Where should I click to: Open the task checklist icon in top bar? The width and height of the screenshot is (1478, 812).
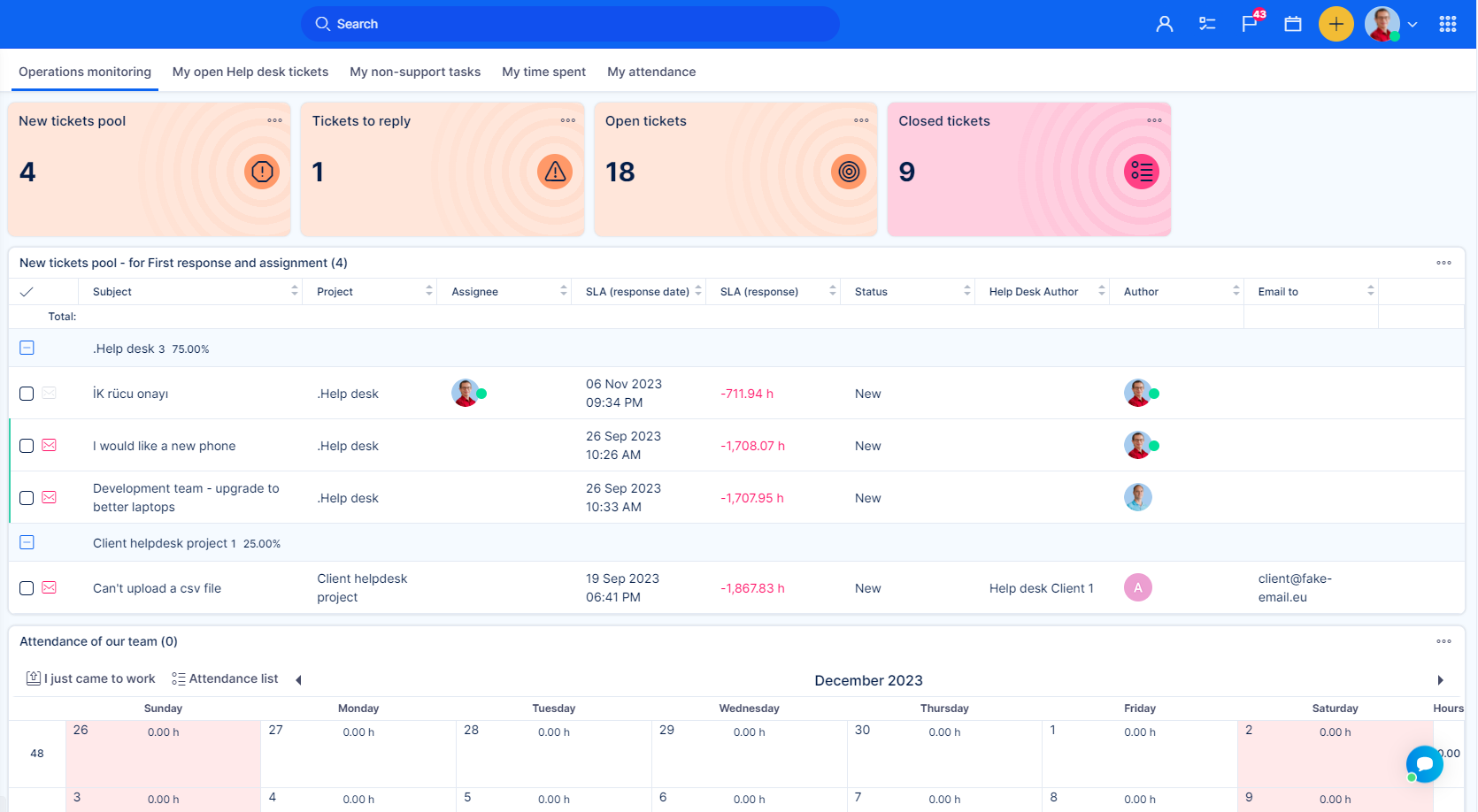point(1207,24)
